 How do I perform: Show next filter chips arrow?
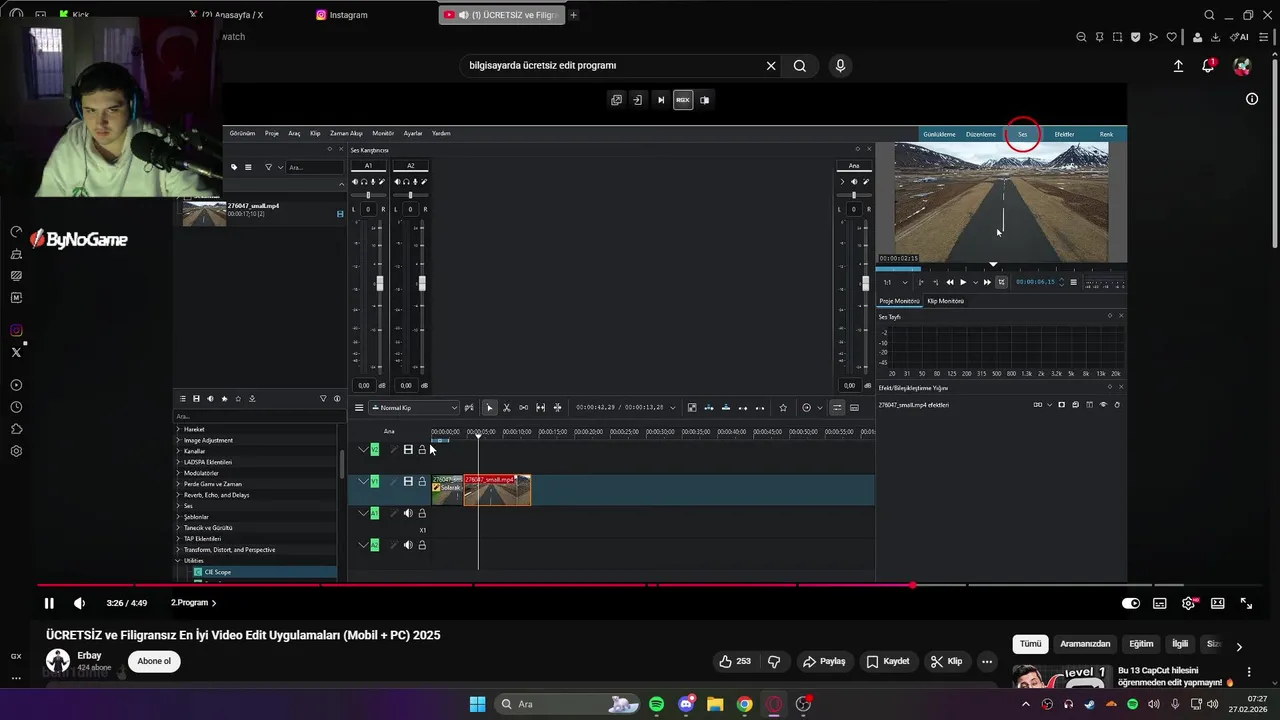pyautogui.click(x=1239, y=646)
